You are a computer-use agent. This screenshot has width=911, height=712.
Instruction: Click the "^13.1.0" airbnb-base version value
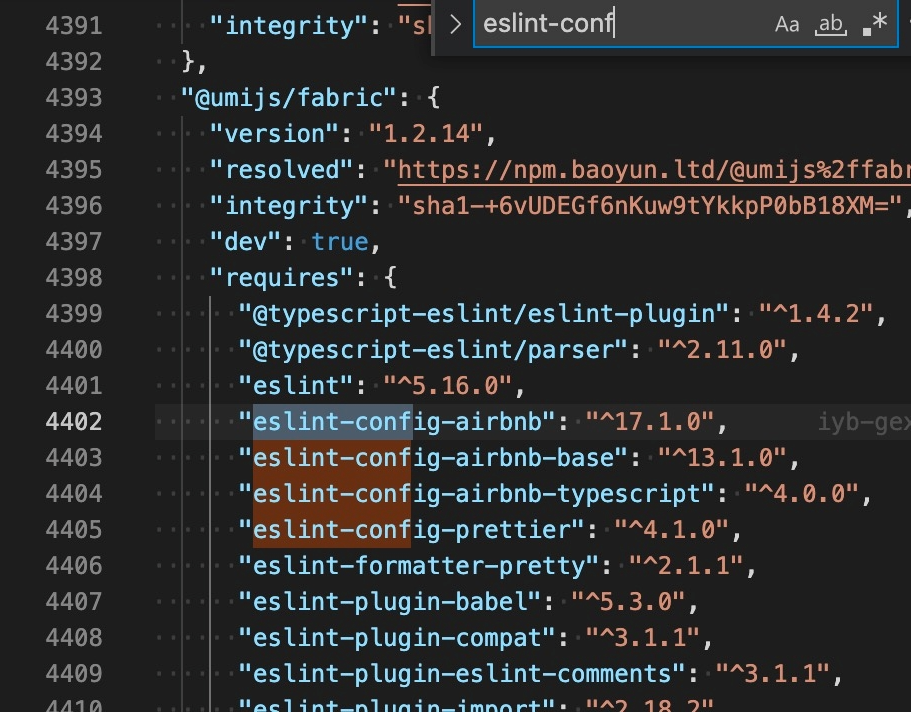722,457
